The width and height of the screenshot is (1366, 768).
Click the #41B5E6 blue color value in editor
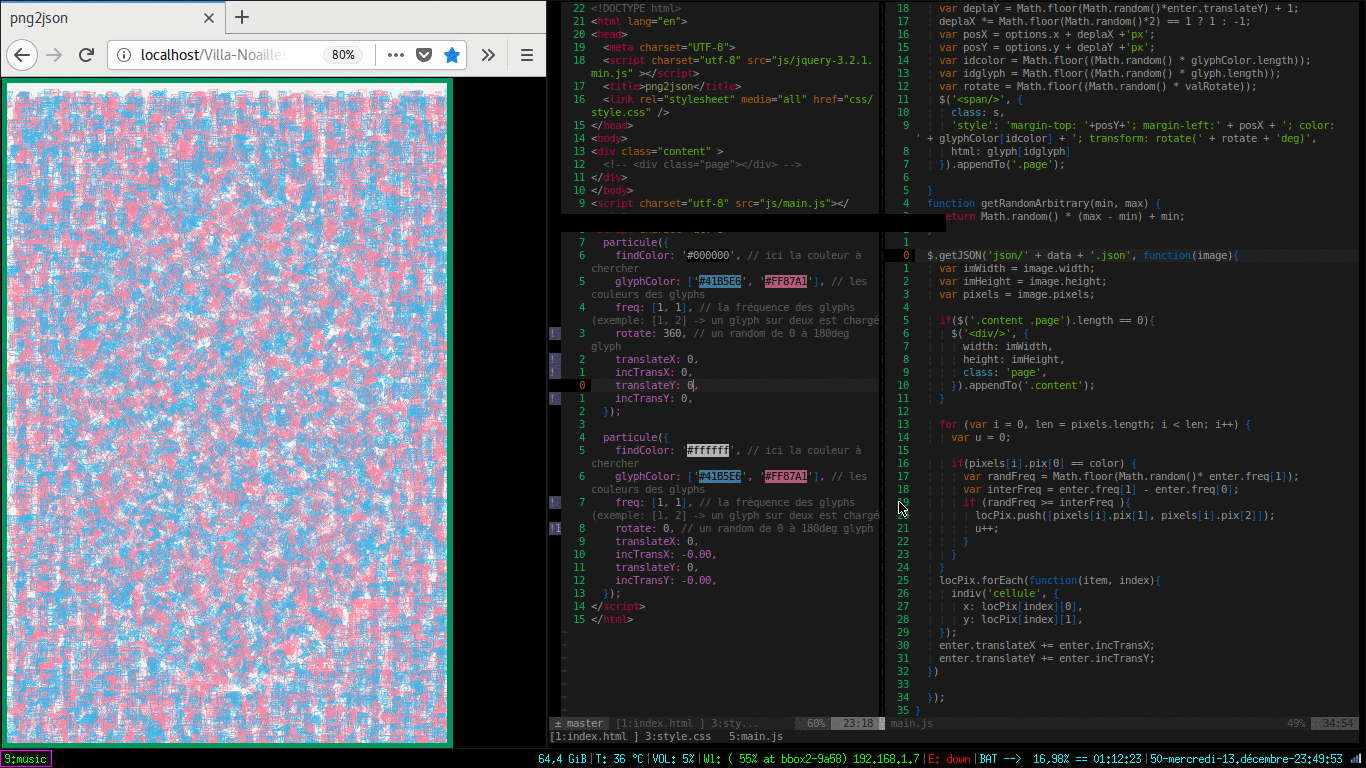tap(719, 282)
